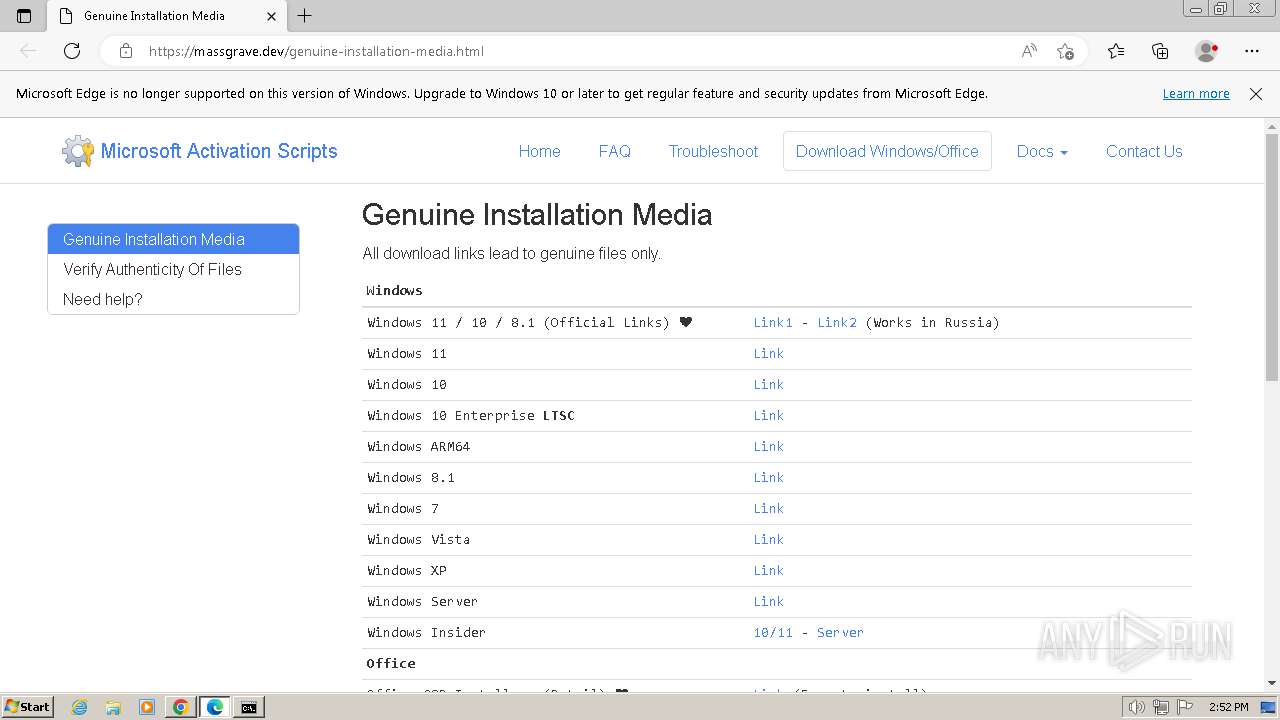Open the Windows 7 Link
The height and width of the screenshot is (720, 1280).
768,508
